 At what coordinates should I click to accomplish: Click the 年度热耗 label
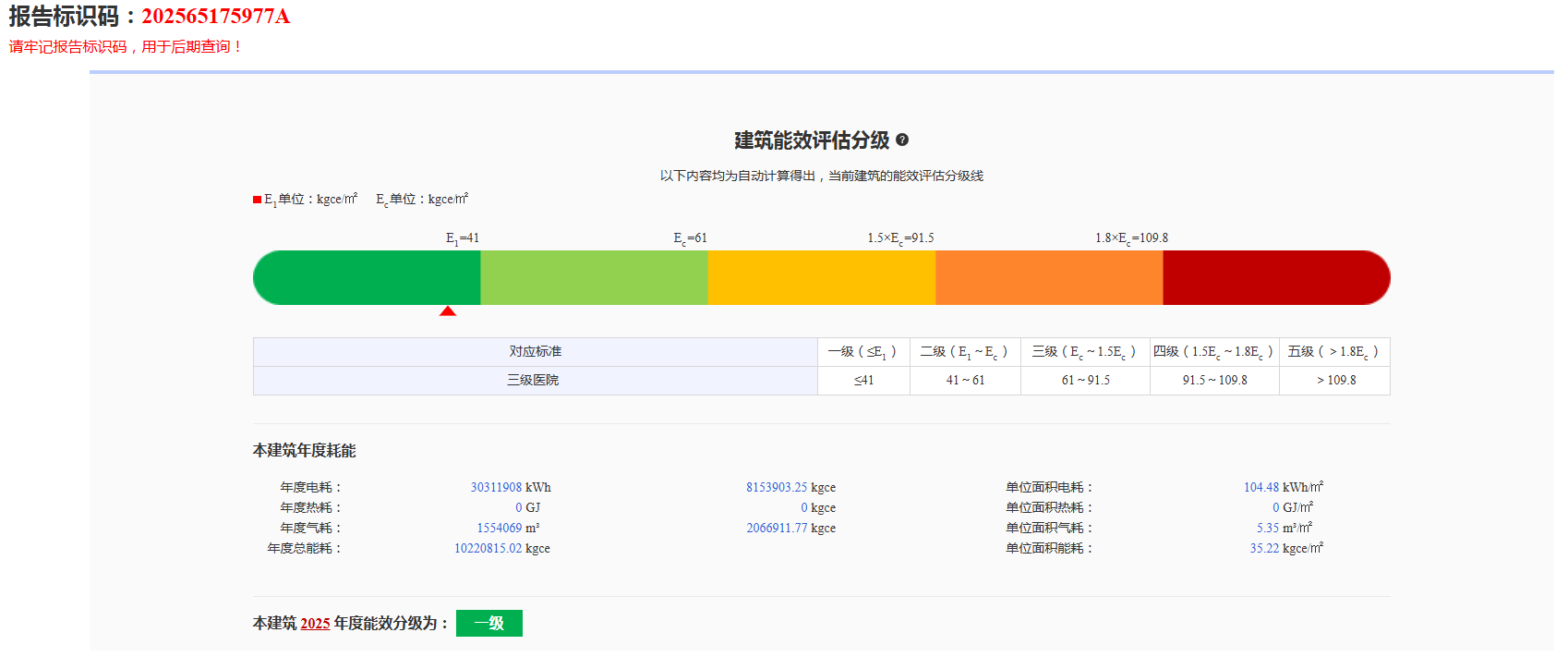click(x=311, y=507)
